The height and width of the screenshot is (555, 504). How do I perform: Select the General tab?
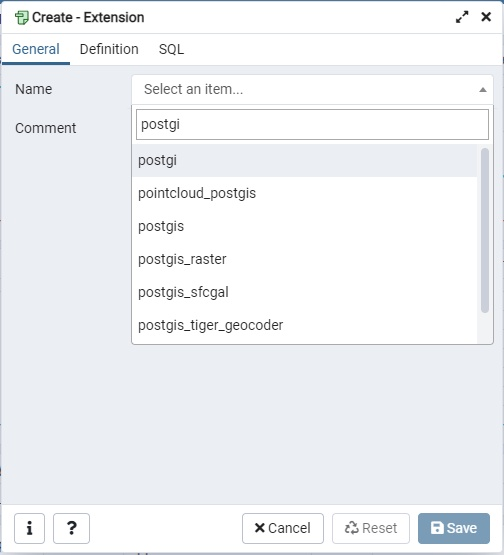[36, 49]
